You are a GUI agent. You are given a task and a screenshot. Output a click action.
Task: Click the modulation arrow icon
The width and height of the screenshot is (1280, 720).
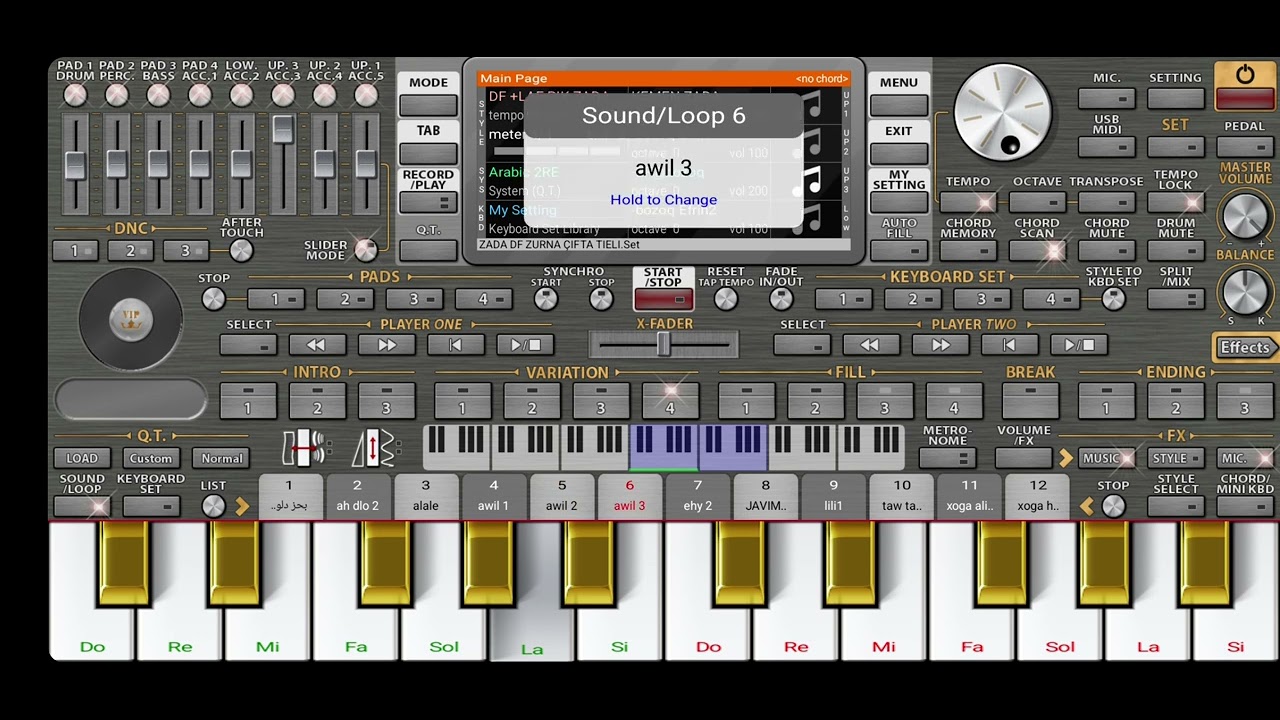(374, 448)
